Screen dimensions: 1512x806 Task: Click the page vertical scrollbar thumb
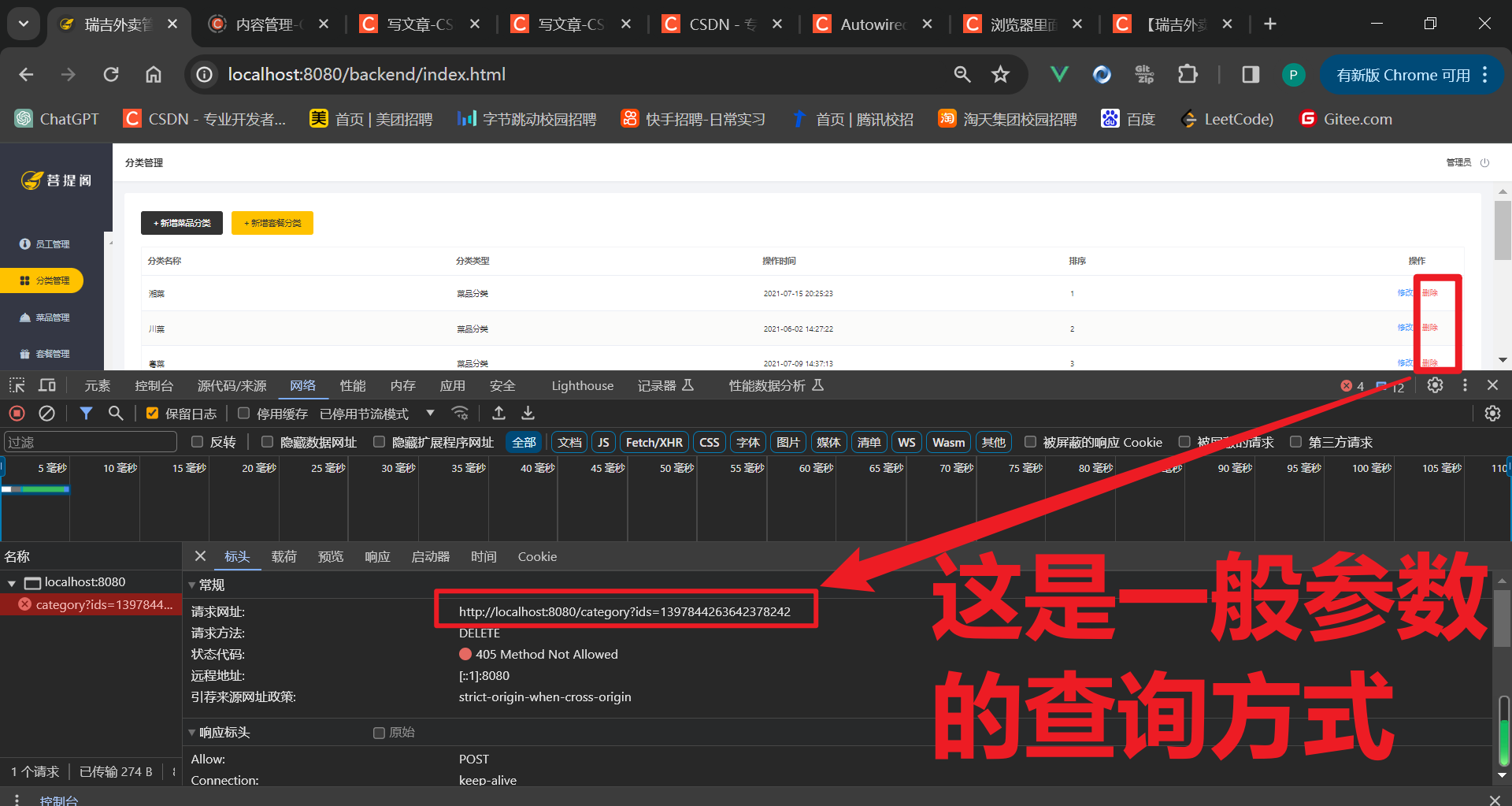(1503, 230)
